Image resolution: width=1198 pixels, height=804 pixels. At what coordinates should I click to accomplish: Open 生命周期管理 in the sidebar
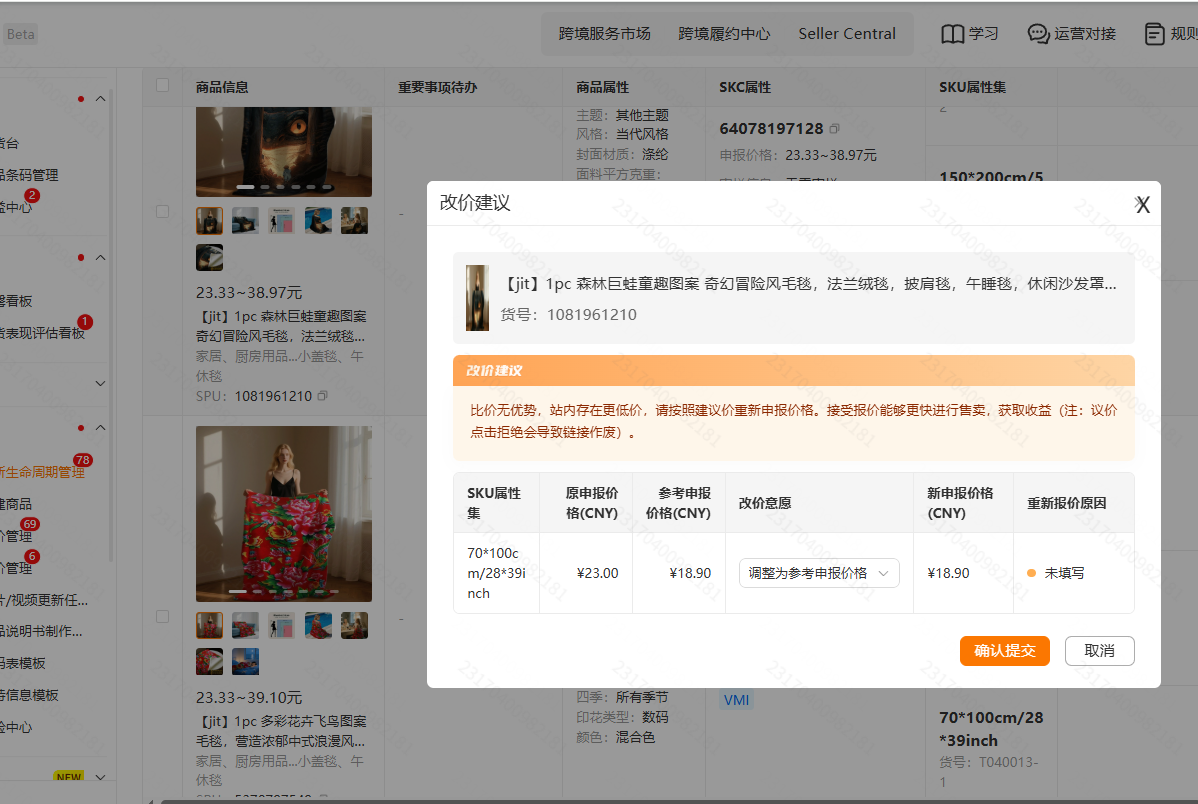click(42, 472)
